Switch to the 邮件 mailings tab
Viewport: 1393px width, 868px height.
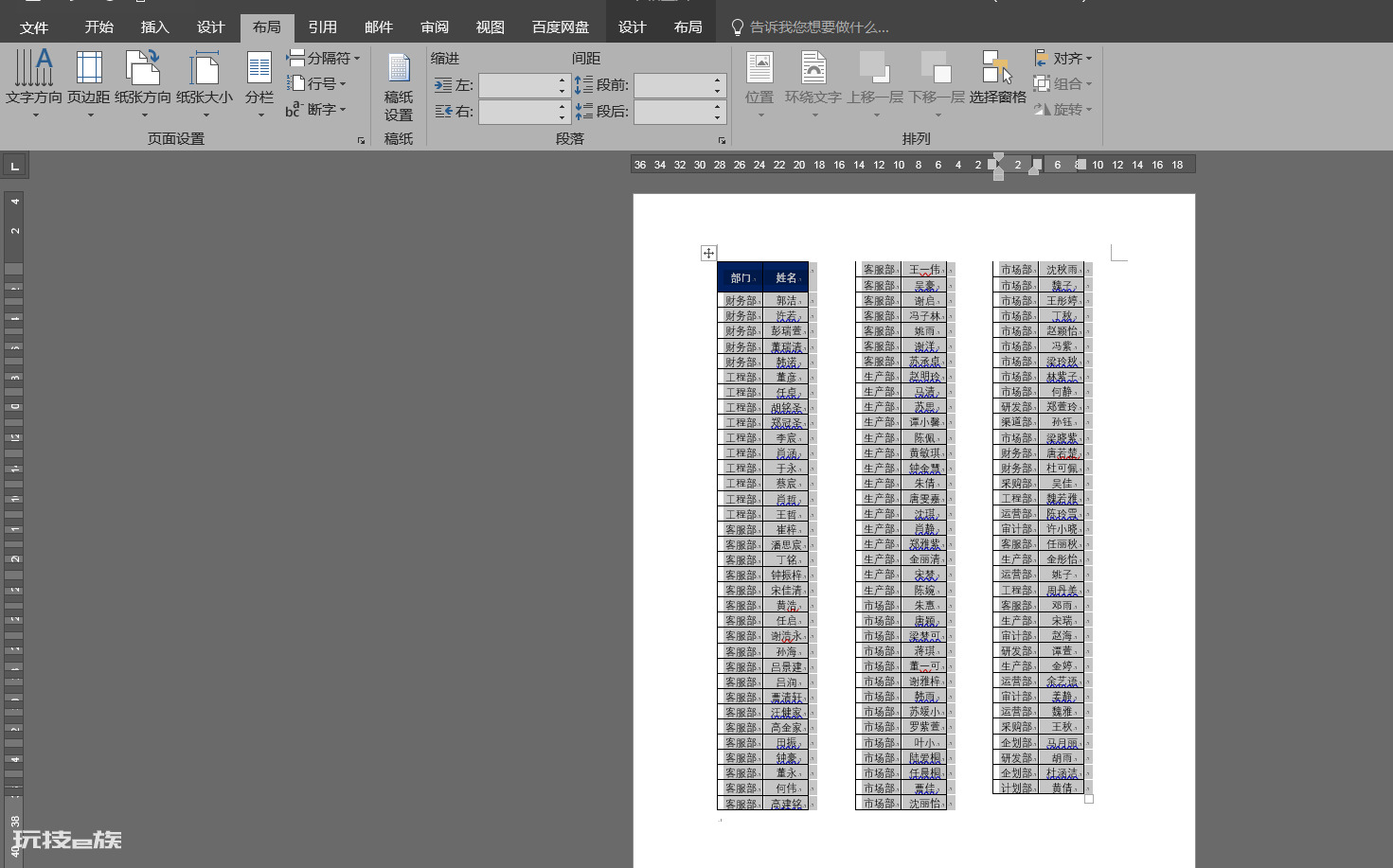click(x=378, y=27)
